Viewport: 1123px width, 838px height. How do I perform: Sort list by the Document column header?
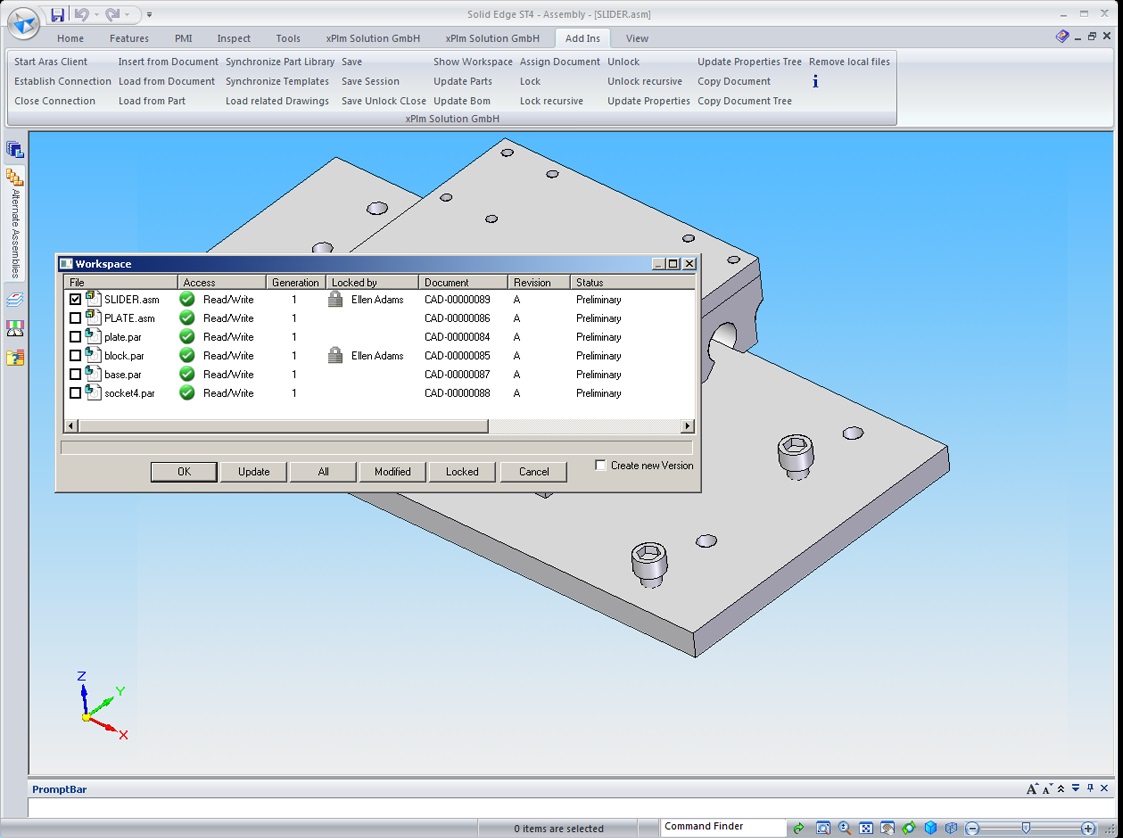463,282
